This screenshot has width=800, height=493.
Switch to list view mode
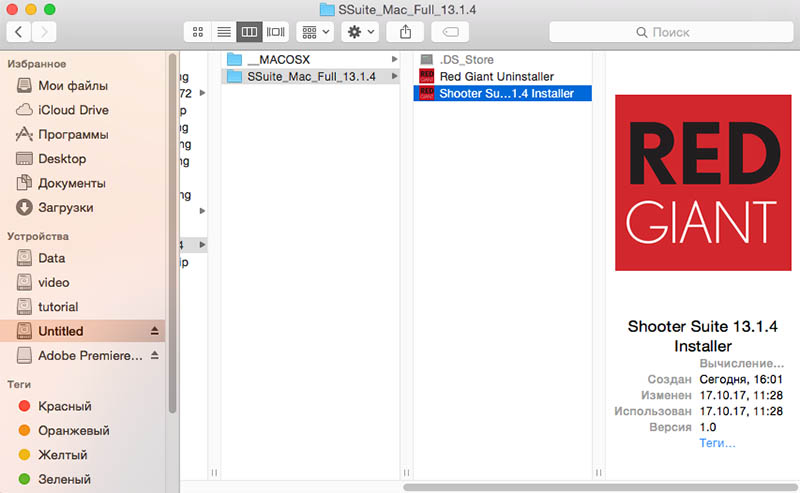point(223,32)
